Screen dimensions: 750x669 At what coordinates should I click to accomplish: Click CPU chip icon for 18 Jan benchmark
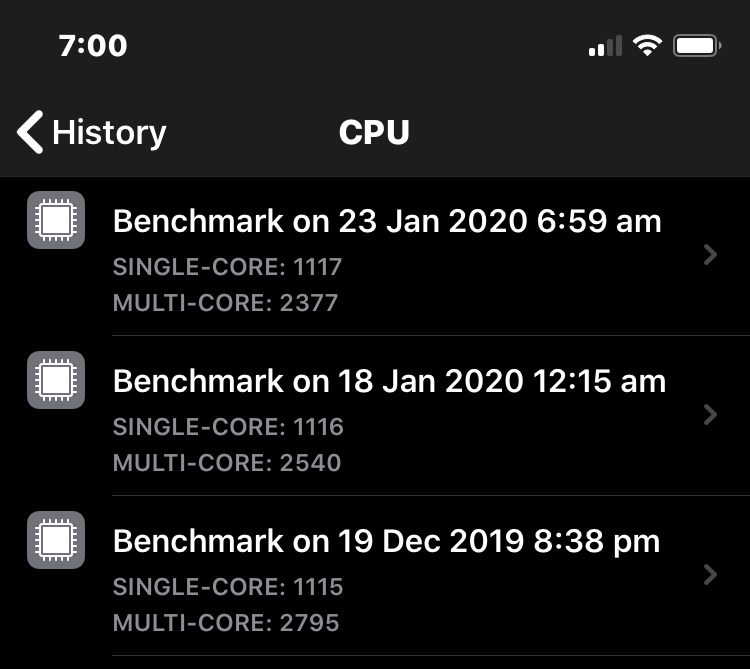pyautogui.click(x=55, y=380)
